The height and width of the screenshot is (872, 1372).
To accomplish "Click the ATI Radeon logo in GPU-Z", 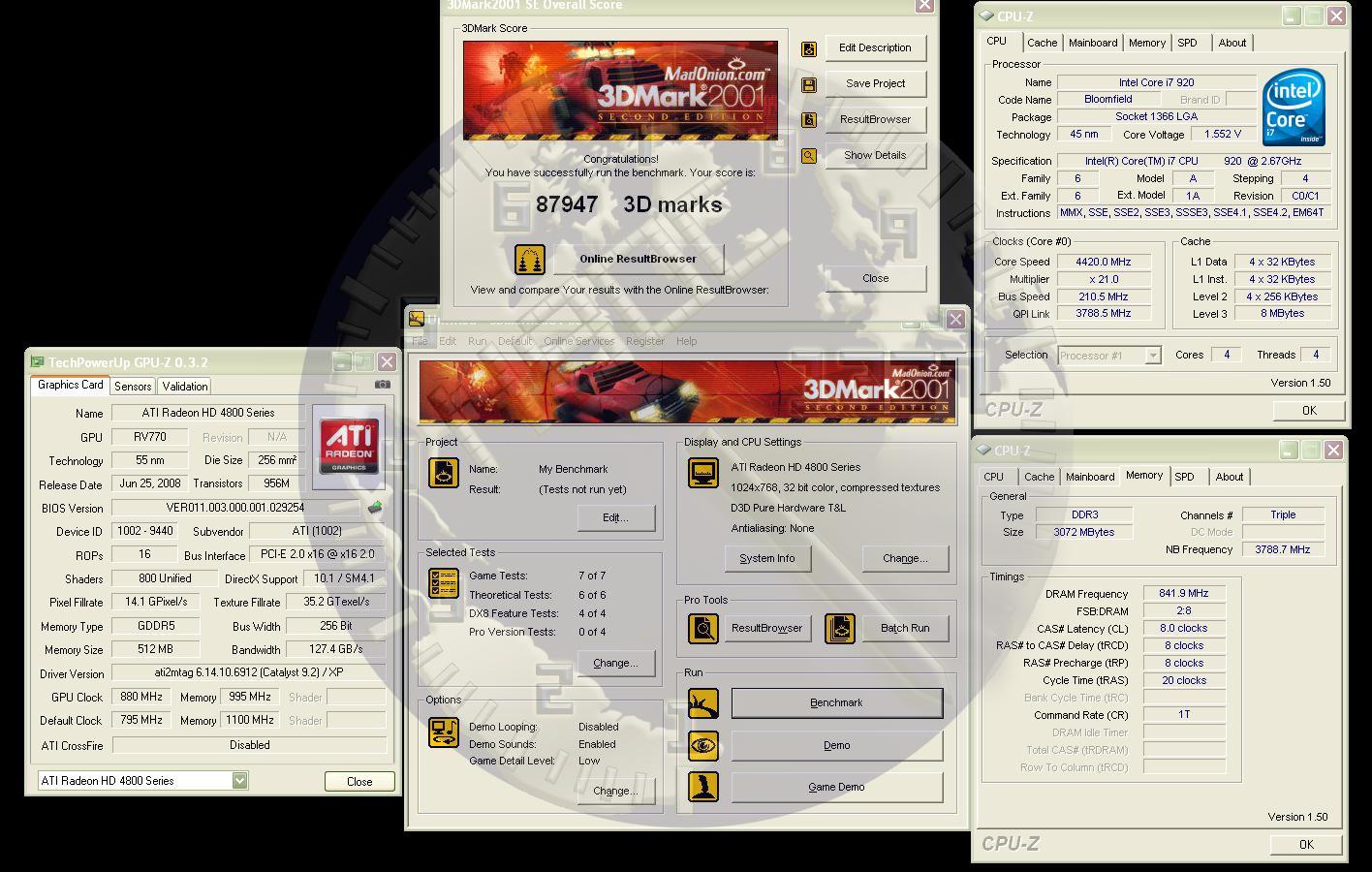I will click(x=349, y=445).
